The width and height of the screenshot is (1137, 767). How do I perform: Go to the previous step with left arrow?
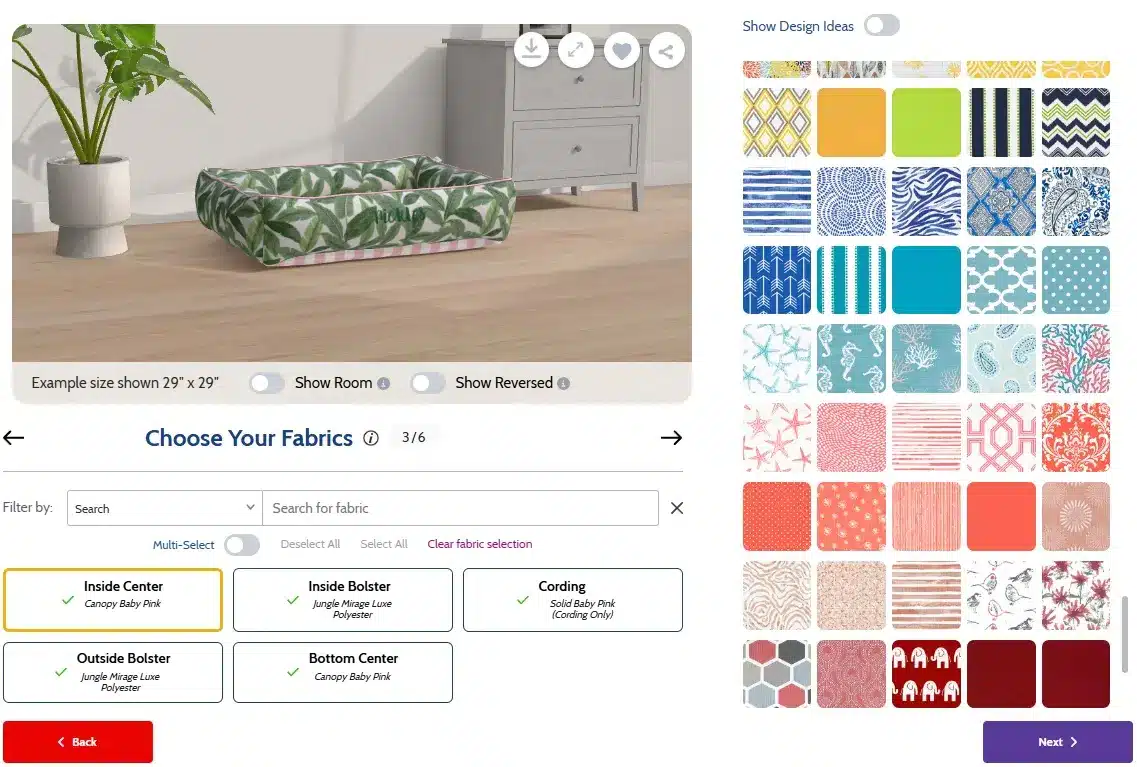coord(14,437)
